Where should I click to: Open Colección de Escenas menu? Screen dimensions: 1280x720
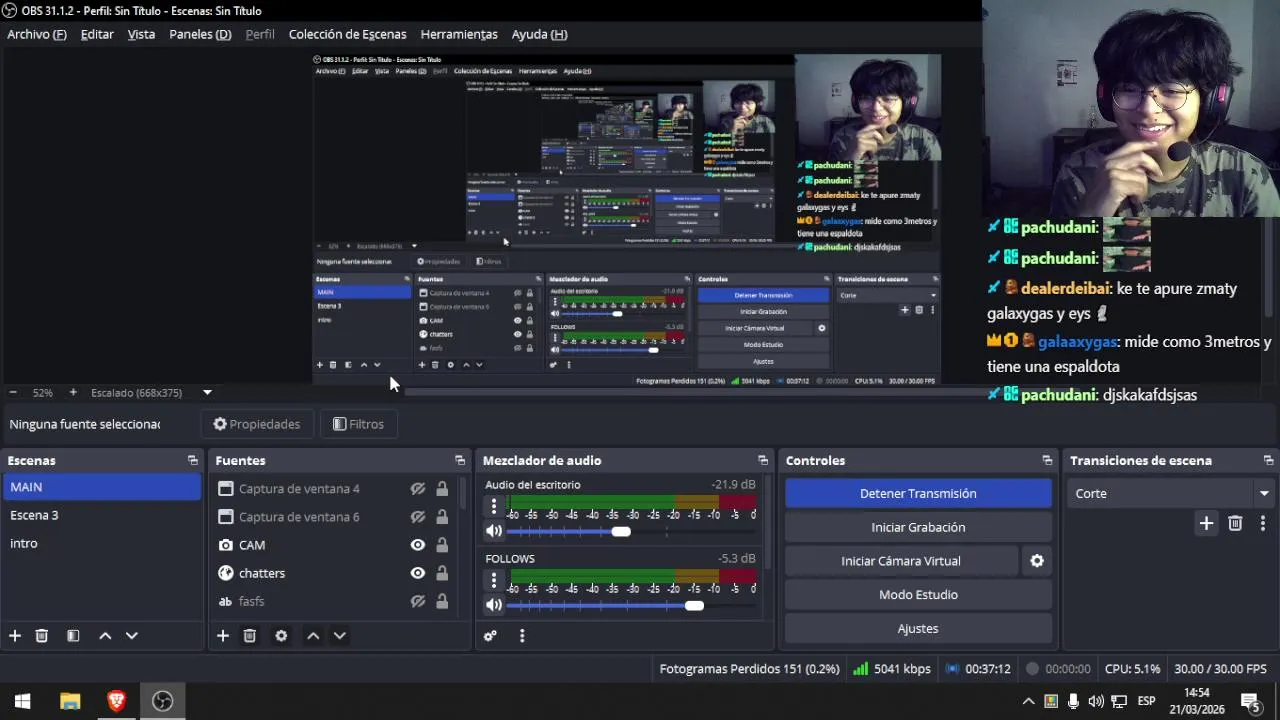(x=347, y=34)
